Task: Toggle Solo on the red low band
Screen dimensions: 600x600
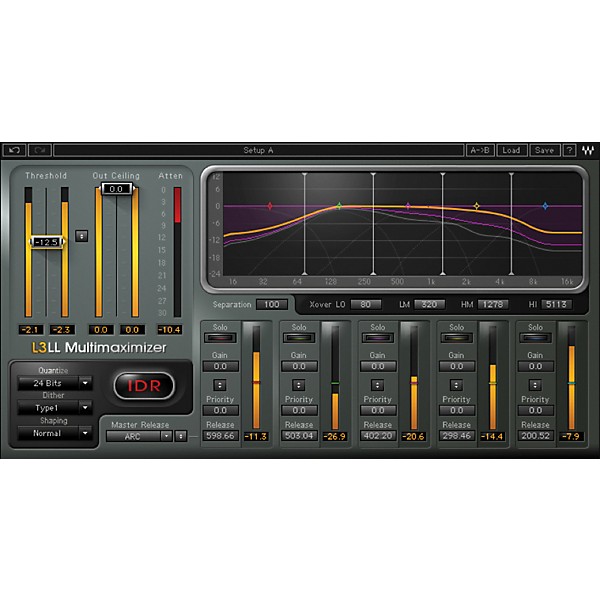Action: point(220,338)
